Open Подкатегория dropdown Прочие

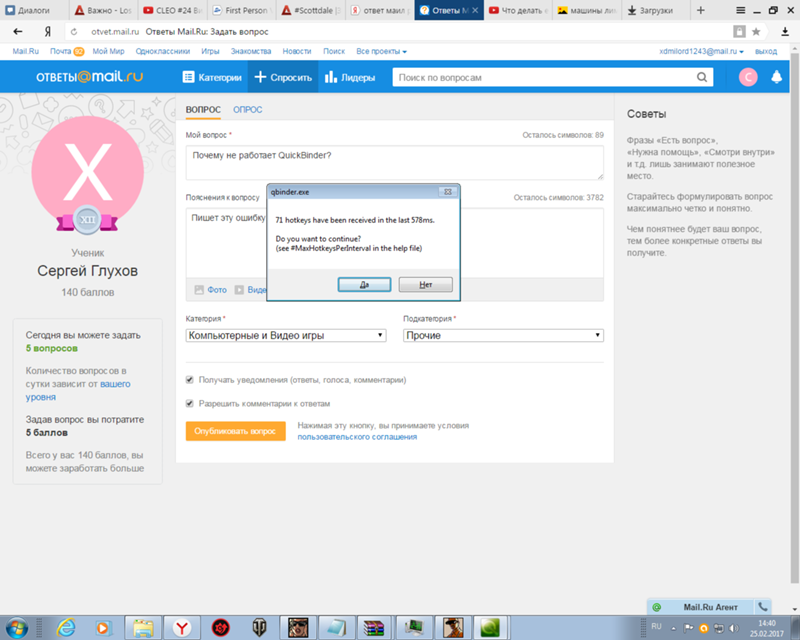pyautogui.click(x=503, y=335)
